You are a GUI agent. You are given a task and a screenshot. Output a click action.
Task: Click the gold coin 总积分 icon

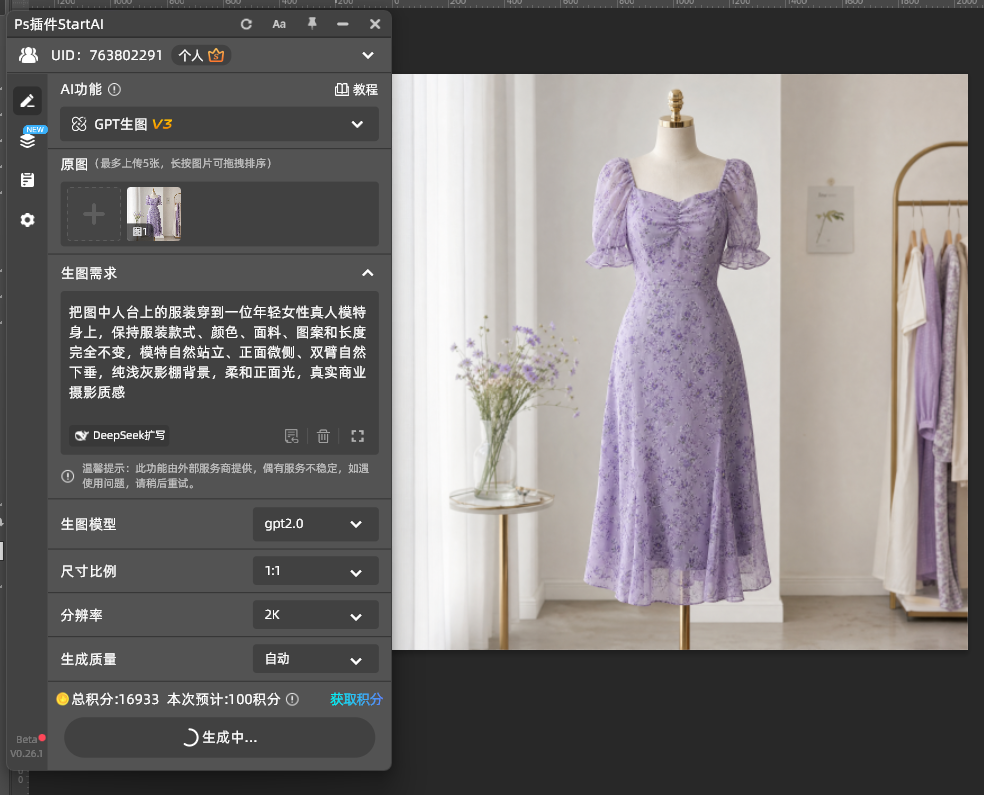62,699
